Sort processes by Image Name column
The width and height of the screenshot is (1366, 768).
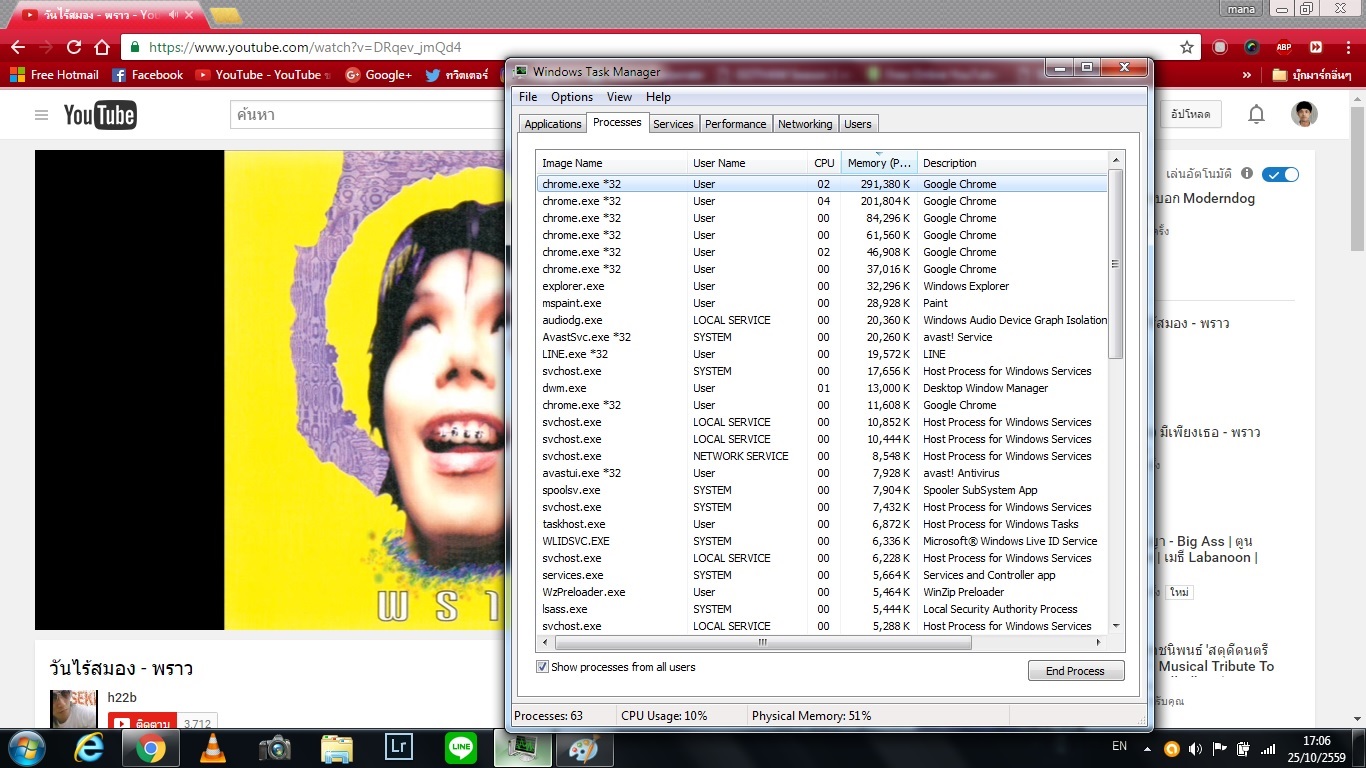[612, 163]
